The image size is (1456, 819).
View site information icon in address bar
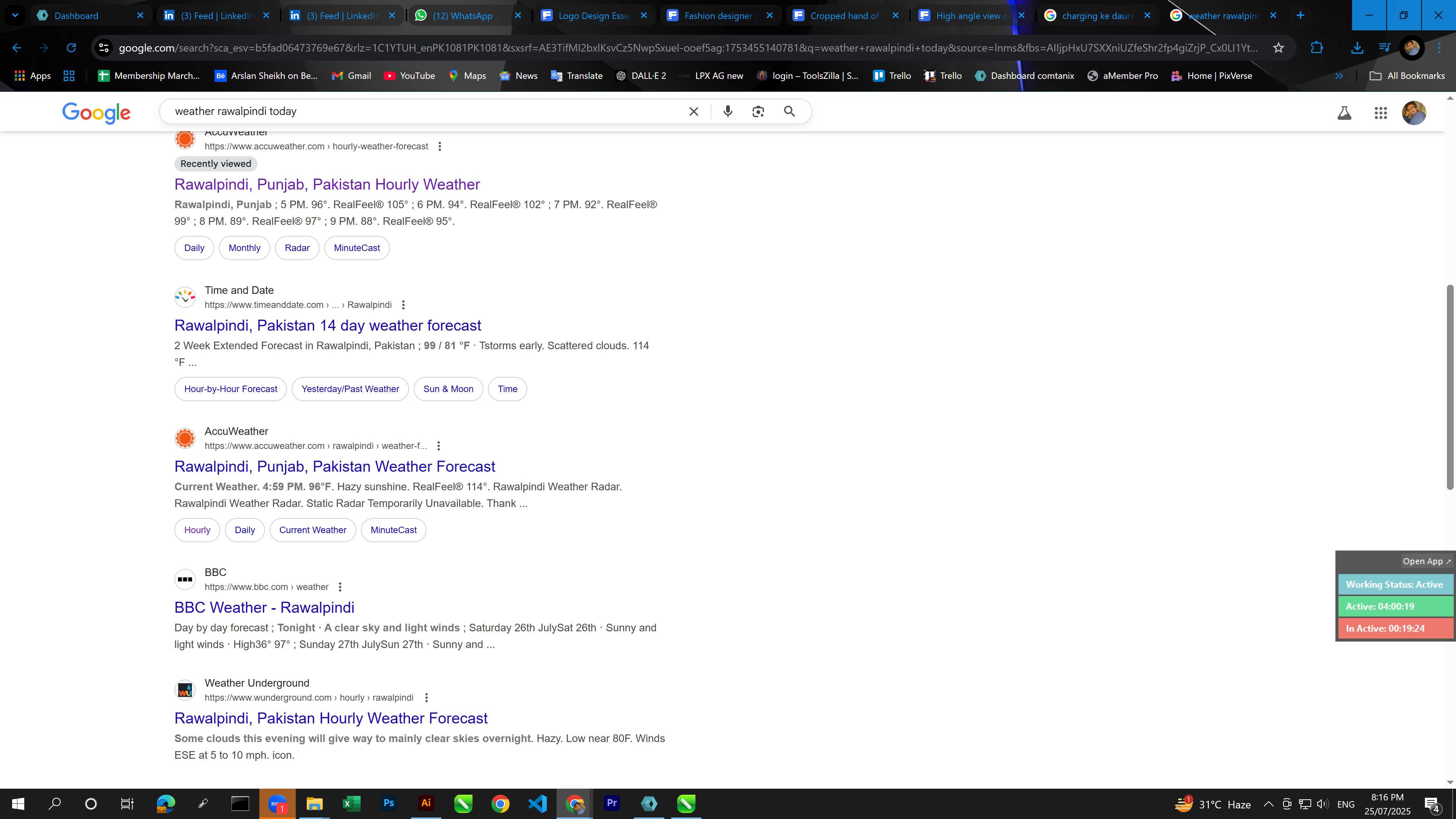tap(104, 48)
